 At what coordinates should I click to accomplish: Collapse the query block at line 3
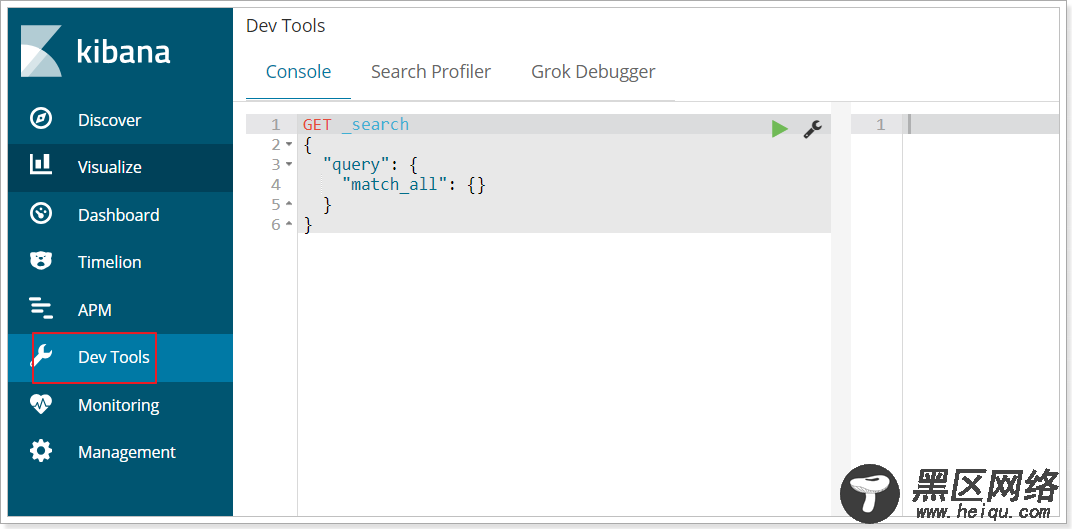(289, 164)
